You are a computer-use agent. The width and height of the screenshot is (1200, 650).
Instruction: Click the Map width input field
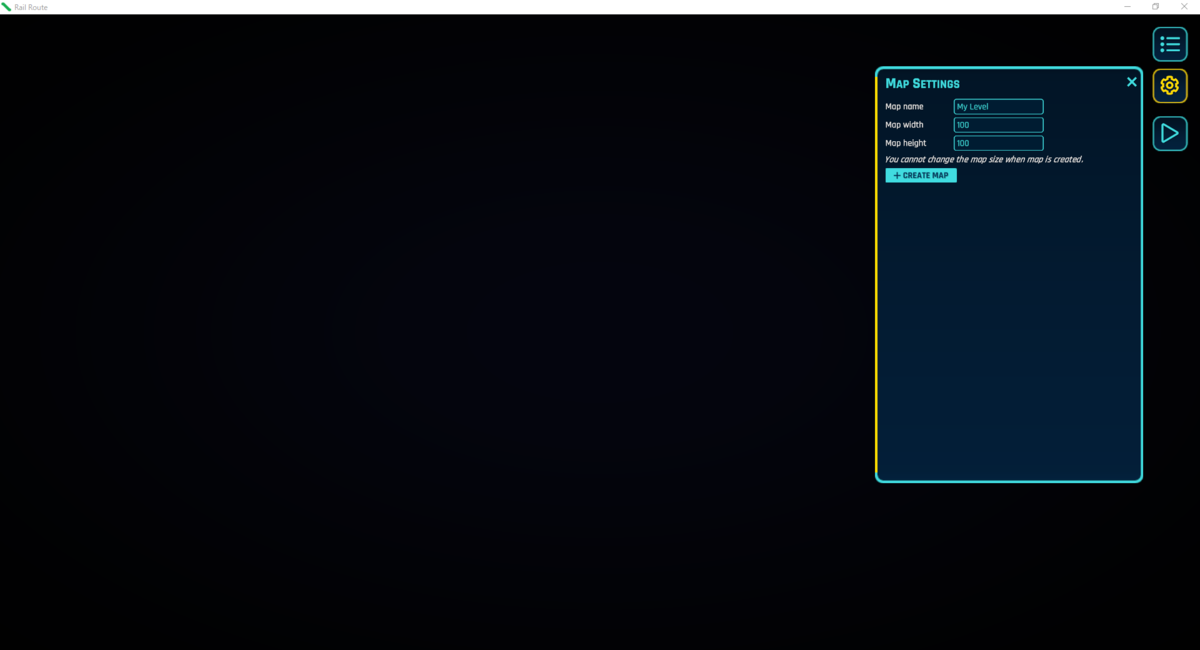pyautogui.click(x=998, y=125)
